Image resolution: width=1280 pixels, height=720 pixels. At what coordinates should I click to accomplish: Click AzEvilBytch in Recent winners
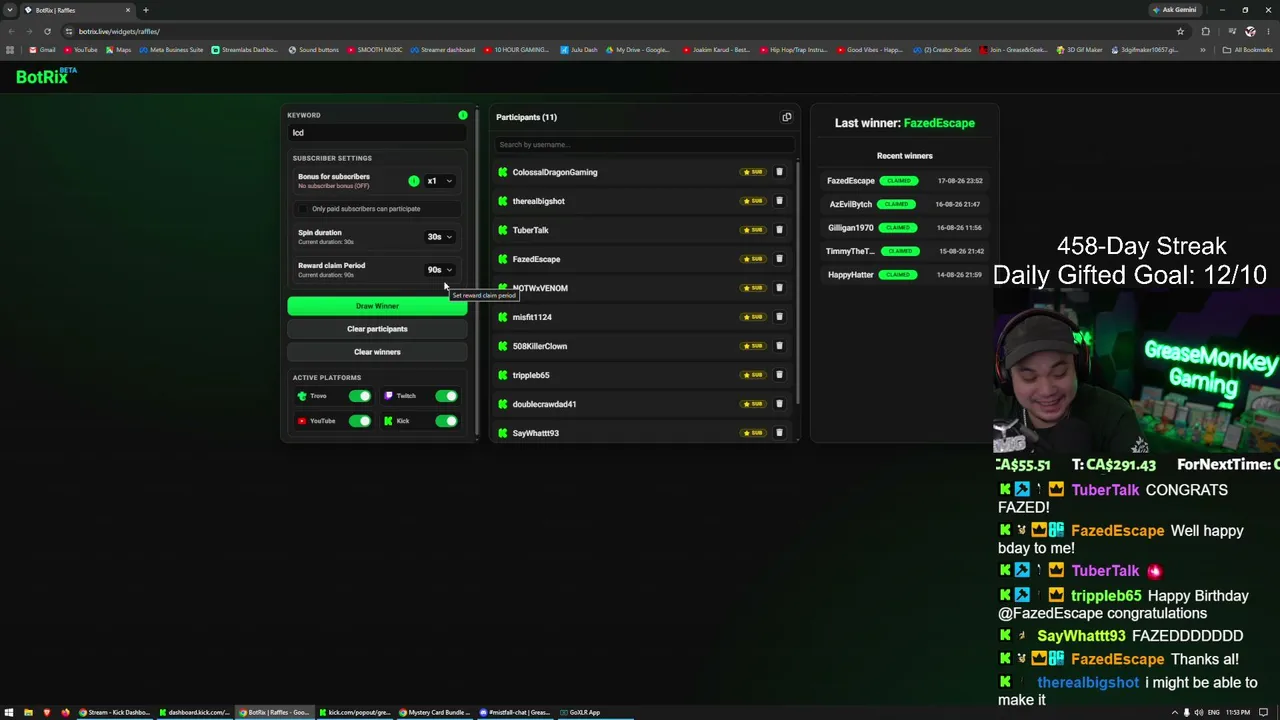pyautogui.click(x=851, y=204)
